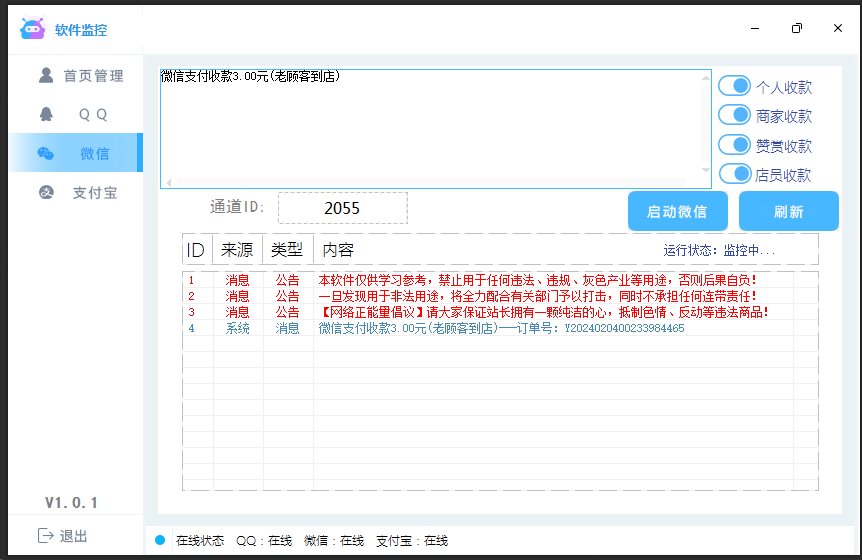The width and height of the screenshot is (862, 560).
Task: Toggle the 赞赏收款 switch
Action: (x=734, y=145)
